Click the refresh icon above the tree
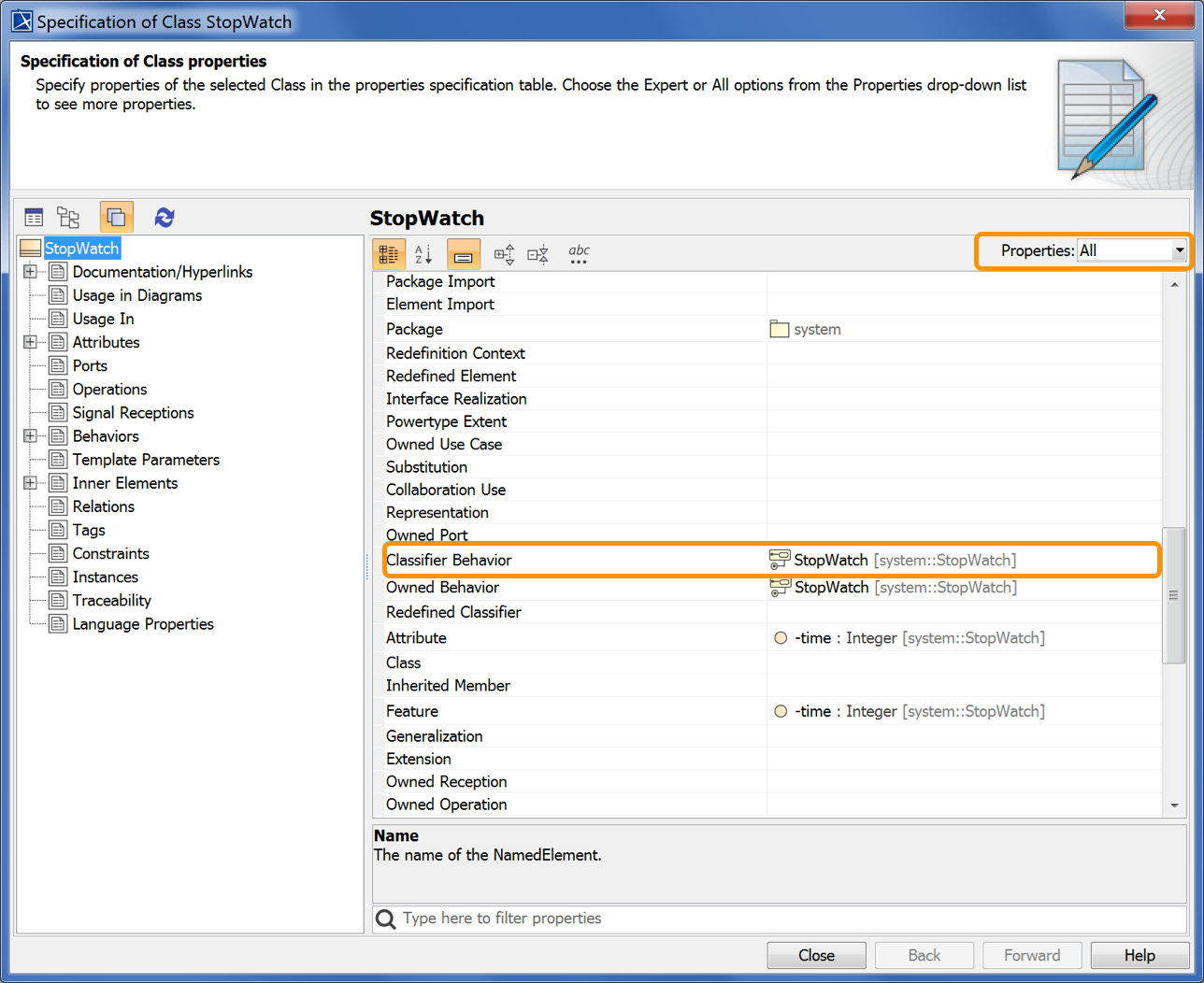Screen dimensions: 1204x983 click(x=165, y=218)
